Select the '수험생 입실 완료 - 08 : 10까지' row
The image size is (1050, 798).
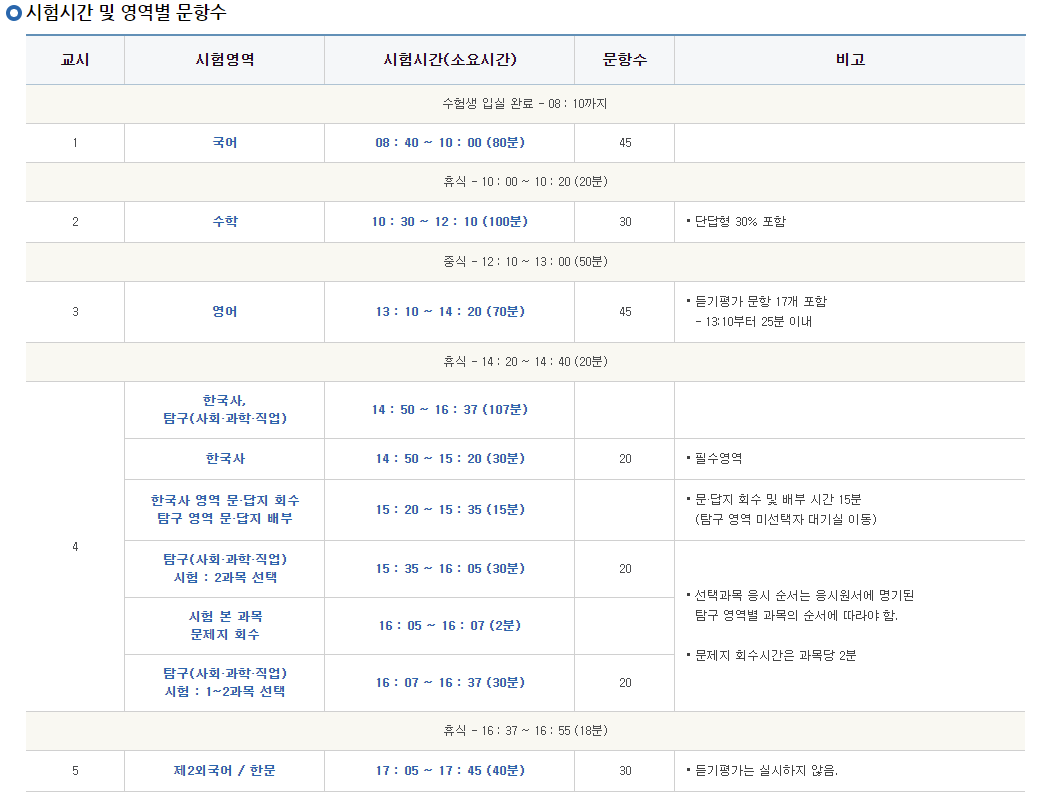525,104
